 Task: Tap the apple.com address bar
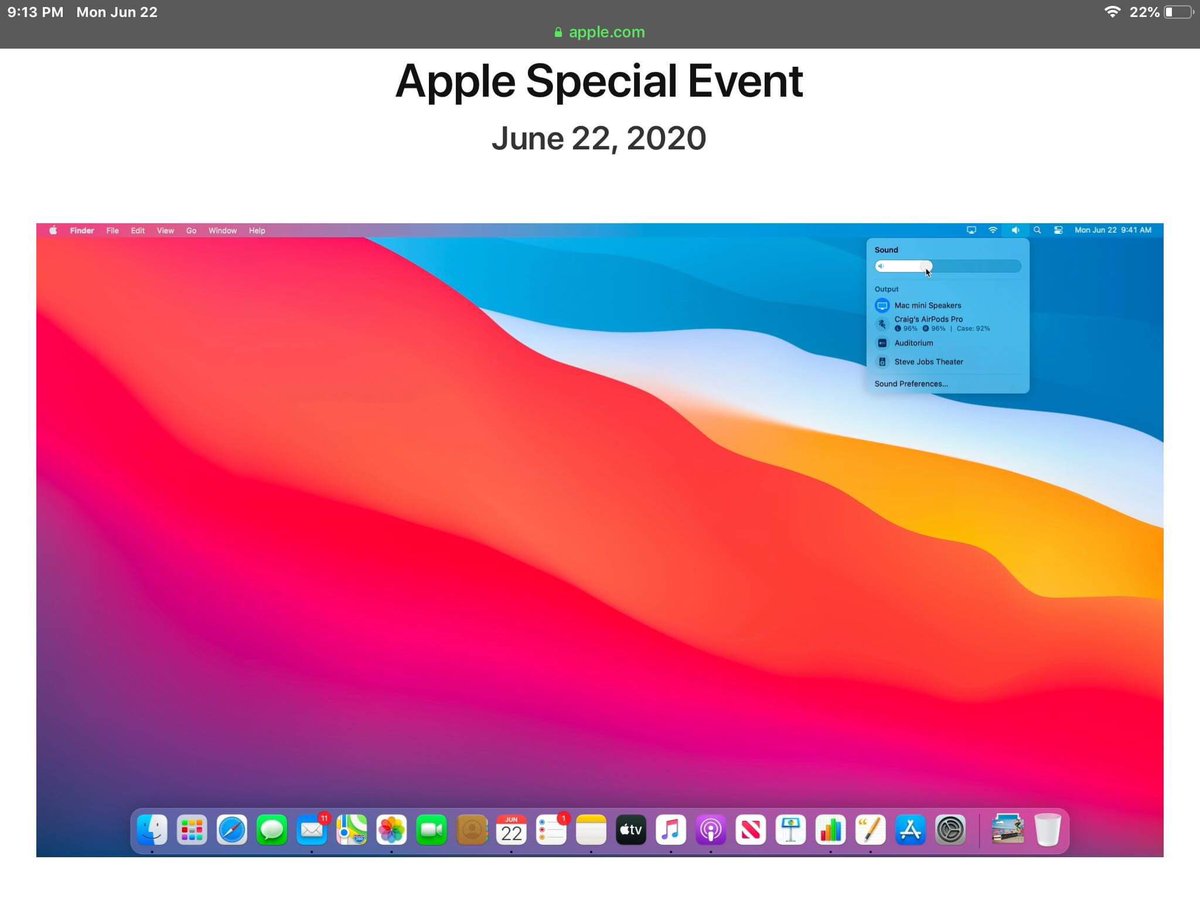tap(600, 32)
